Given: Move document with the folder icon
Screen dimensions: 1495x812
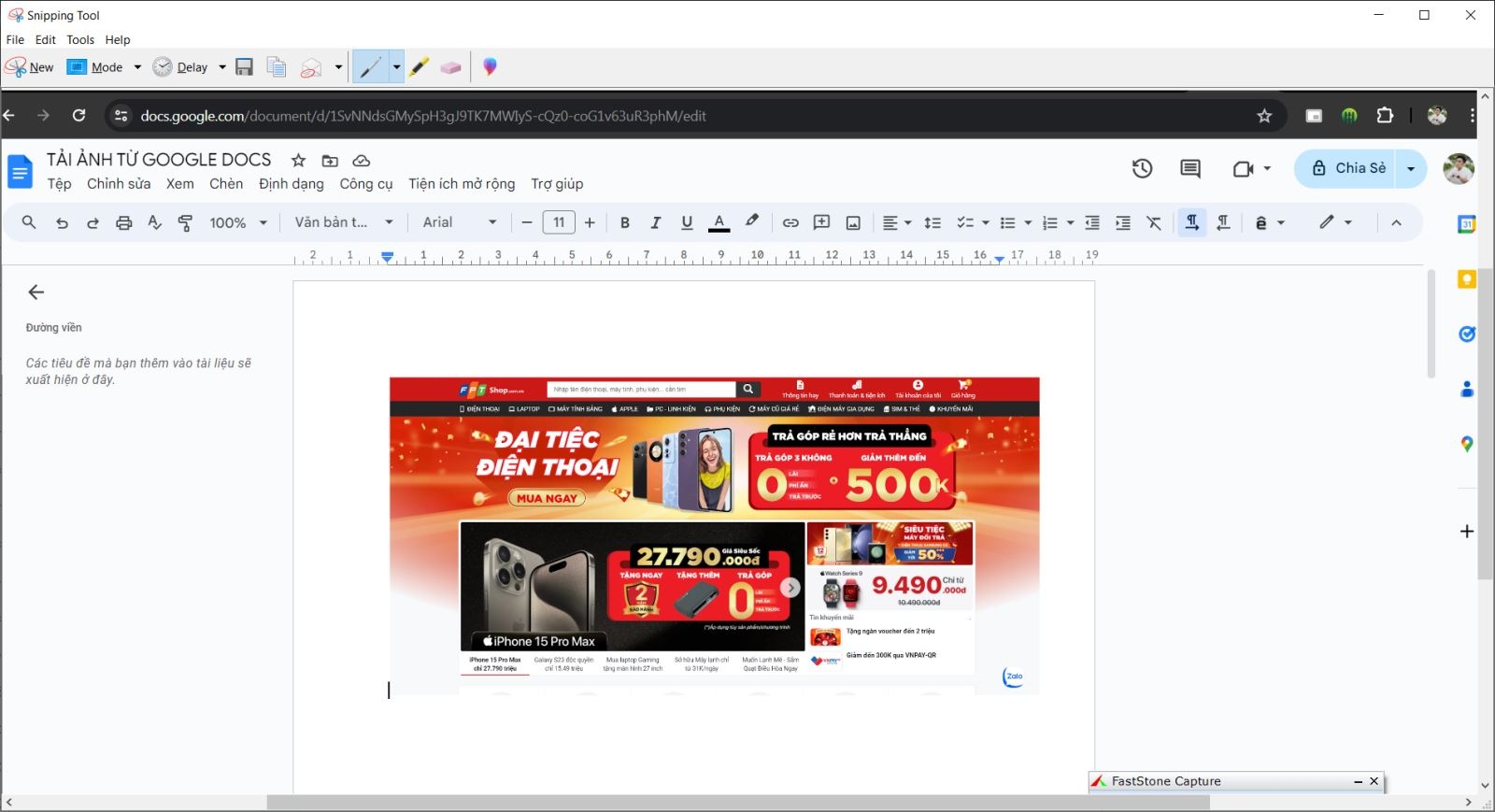Looking at the screenshot, I should (330, 161).
